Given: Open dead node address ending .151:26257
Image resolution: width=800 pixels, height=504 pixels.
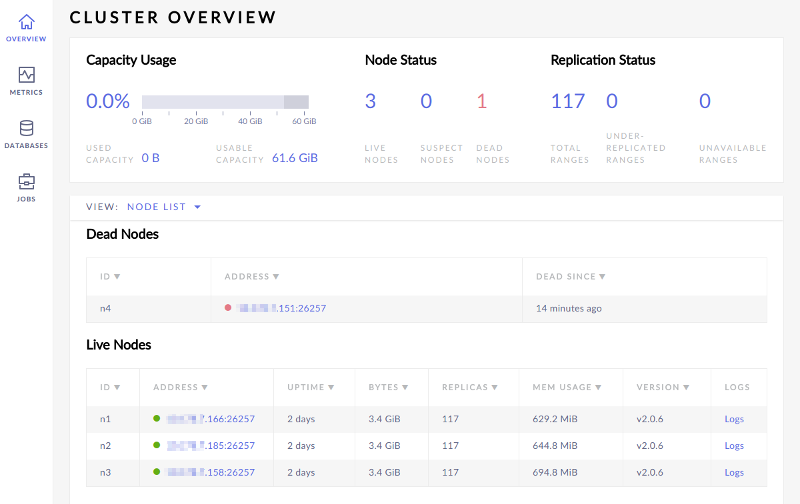Looking at the screenshot, I should tap(281, 309).
